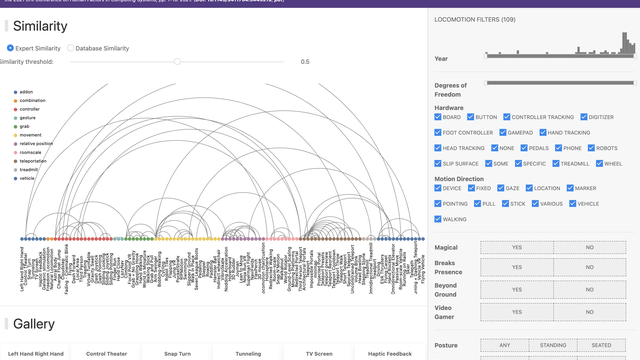Set Beyond Ground filter to YES

pos(517,290)
